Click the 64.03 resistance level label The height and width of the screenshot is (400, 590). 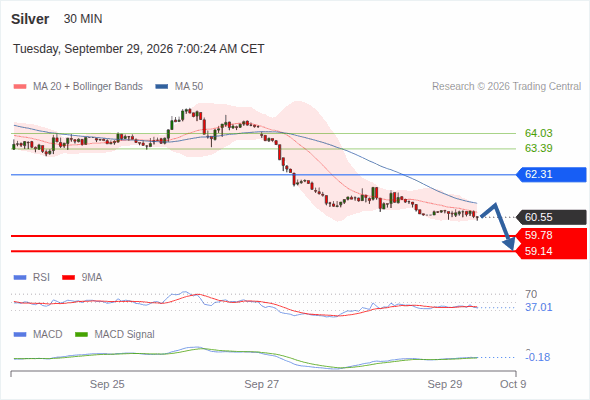click(x=538, y=133)
